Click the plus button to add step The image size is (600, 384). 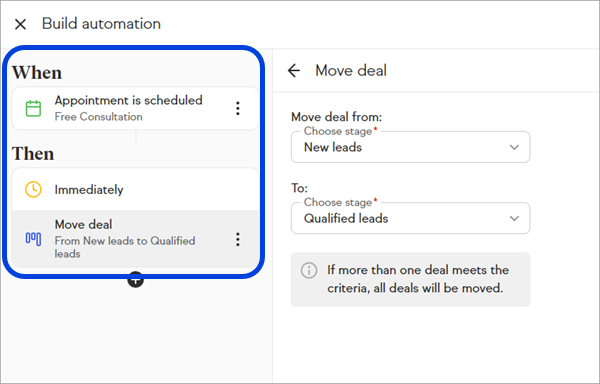click(135, 280)
